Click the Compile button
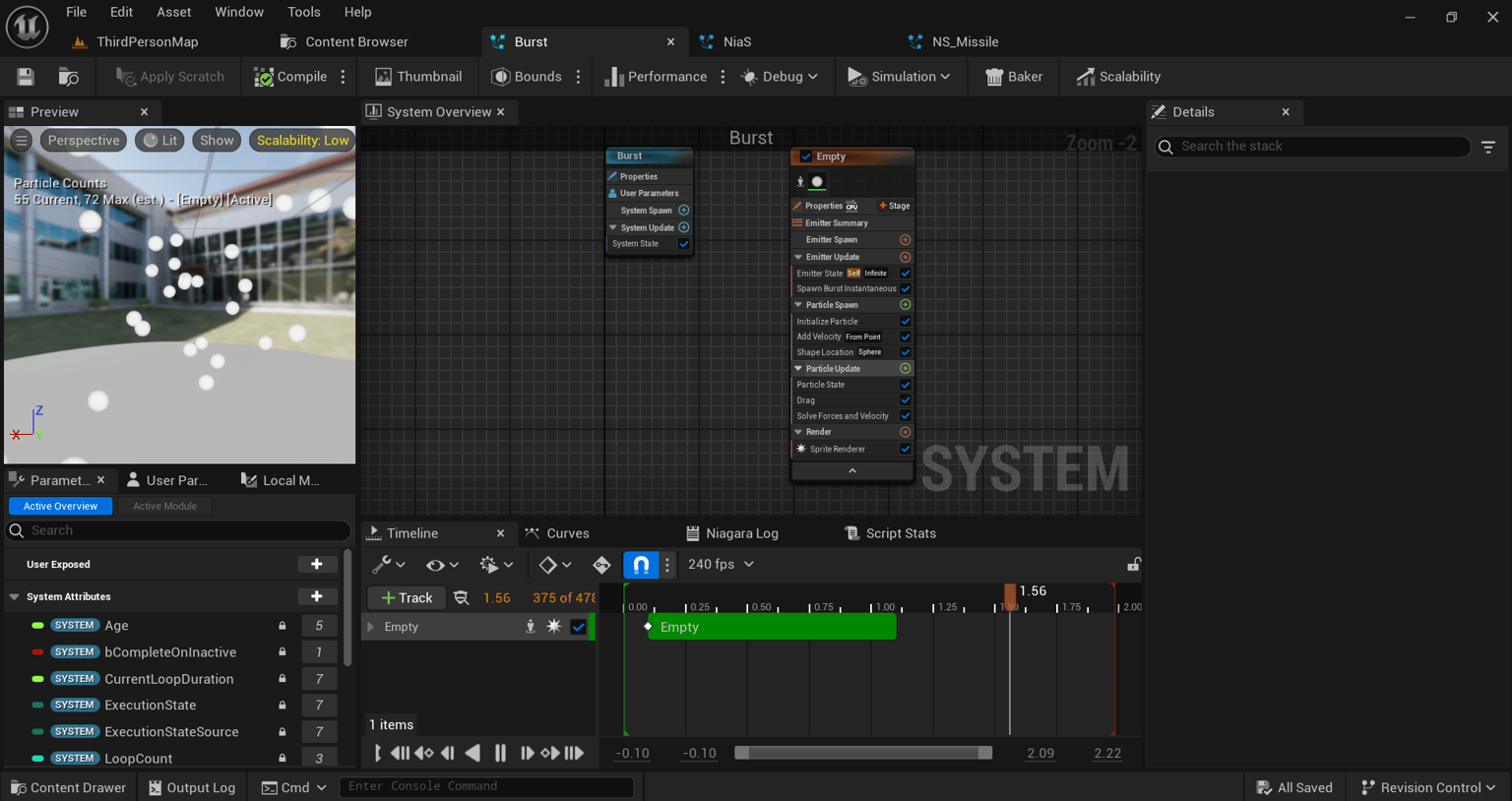The image size is (1512, 801). point(291,77)
